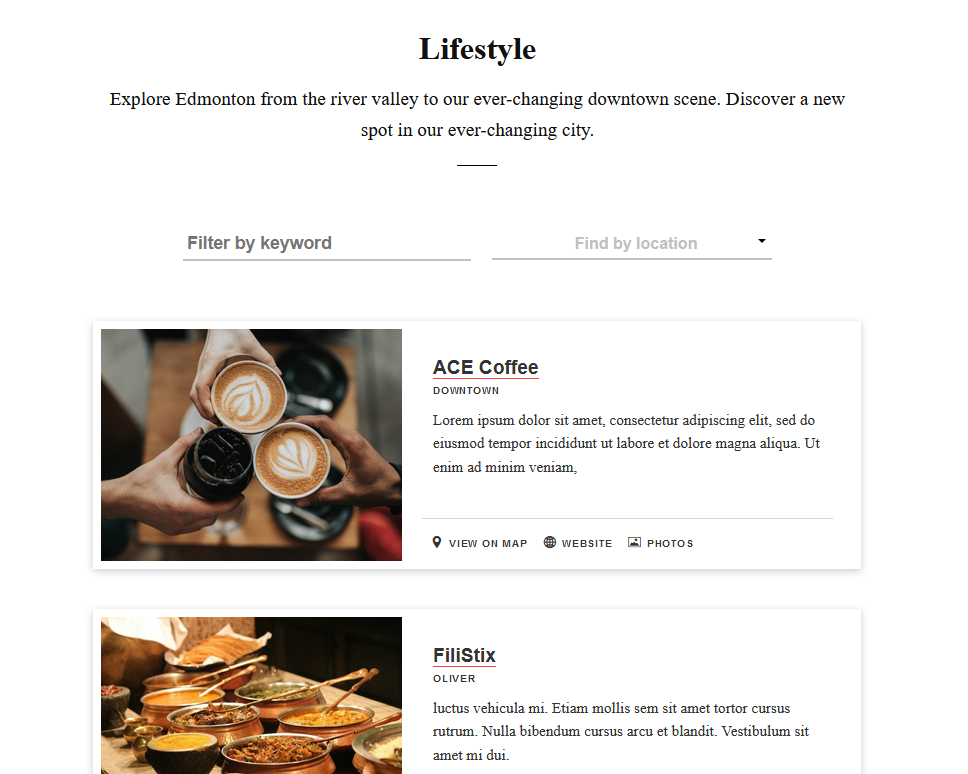Open Photos for ACE Coffee
The width and height of the screenshot is (968, 774).
click(670, 544)
